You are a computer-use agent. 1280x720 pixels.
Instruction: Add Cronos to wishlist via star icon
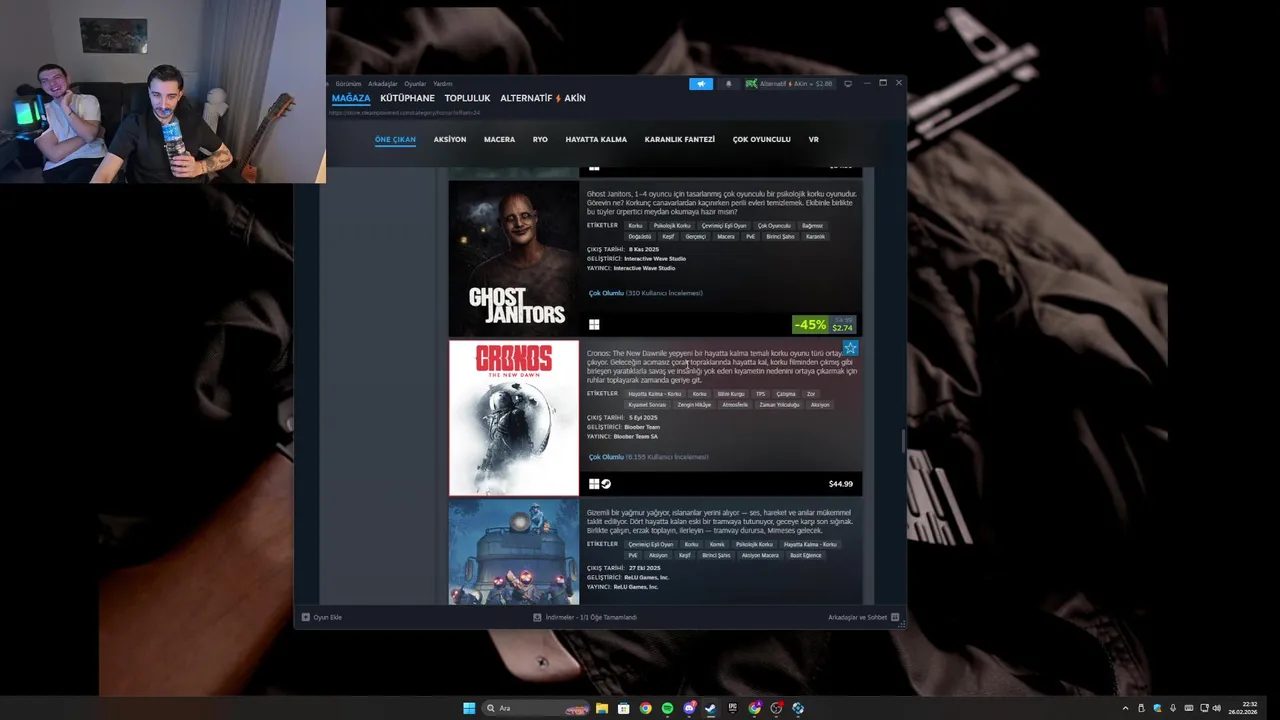(x=850, y=348)
